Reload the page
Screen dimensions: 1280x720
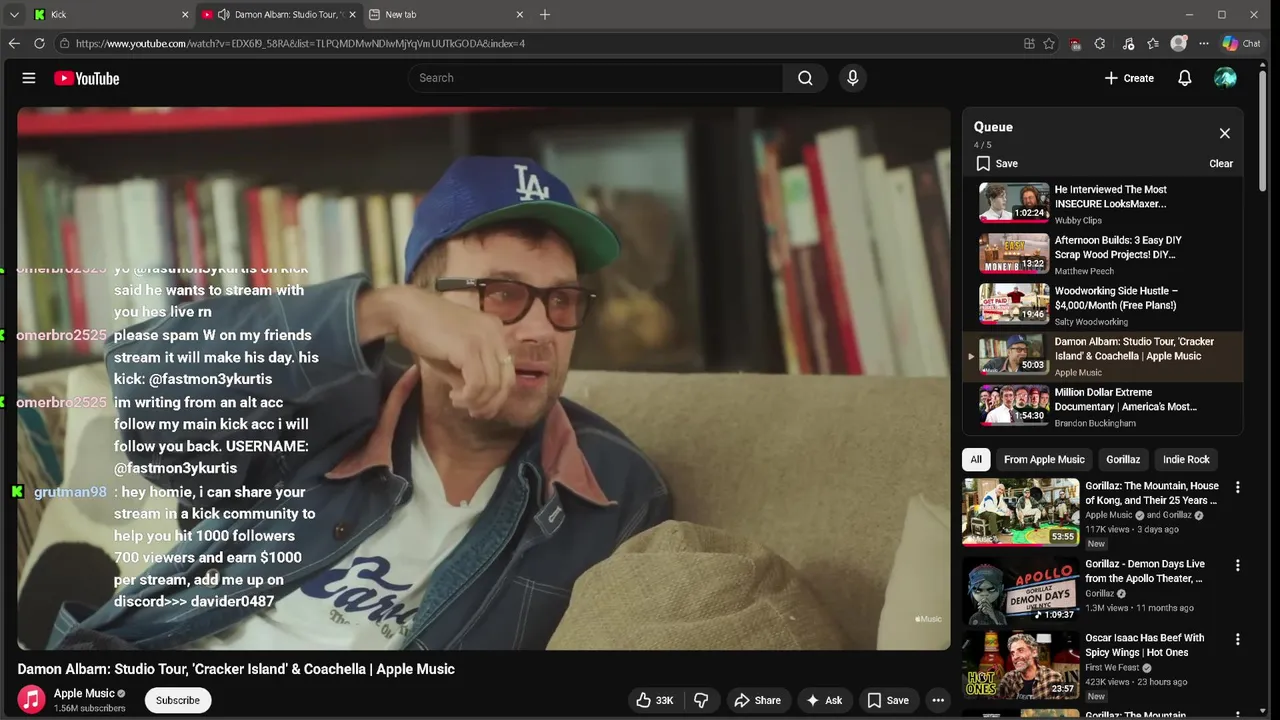pyautogui.click(x=39, y=44)
